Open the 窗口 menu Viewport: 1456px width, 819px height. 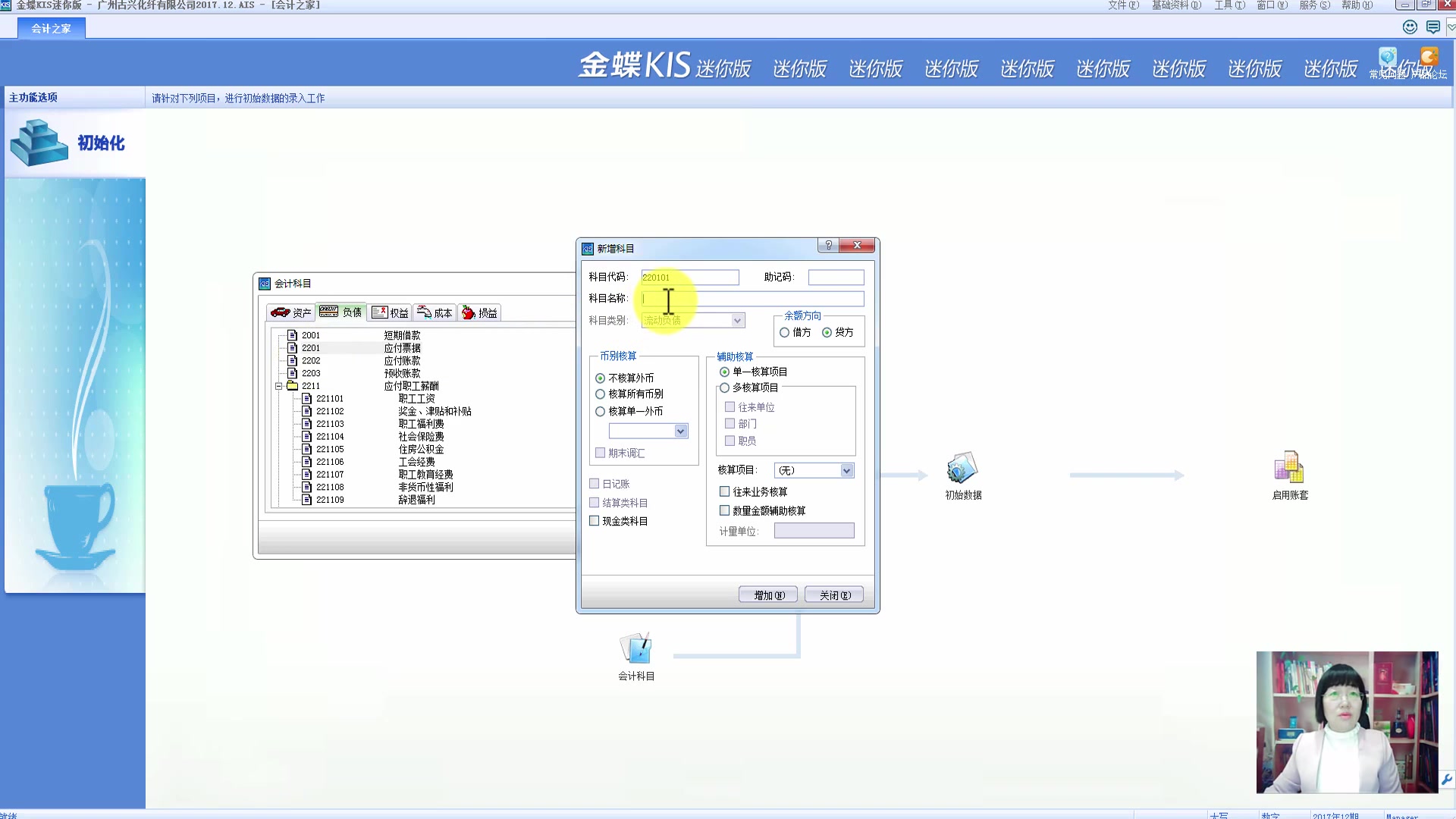[1272, 5]
